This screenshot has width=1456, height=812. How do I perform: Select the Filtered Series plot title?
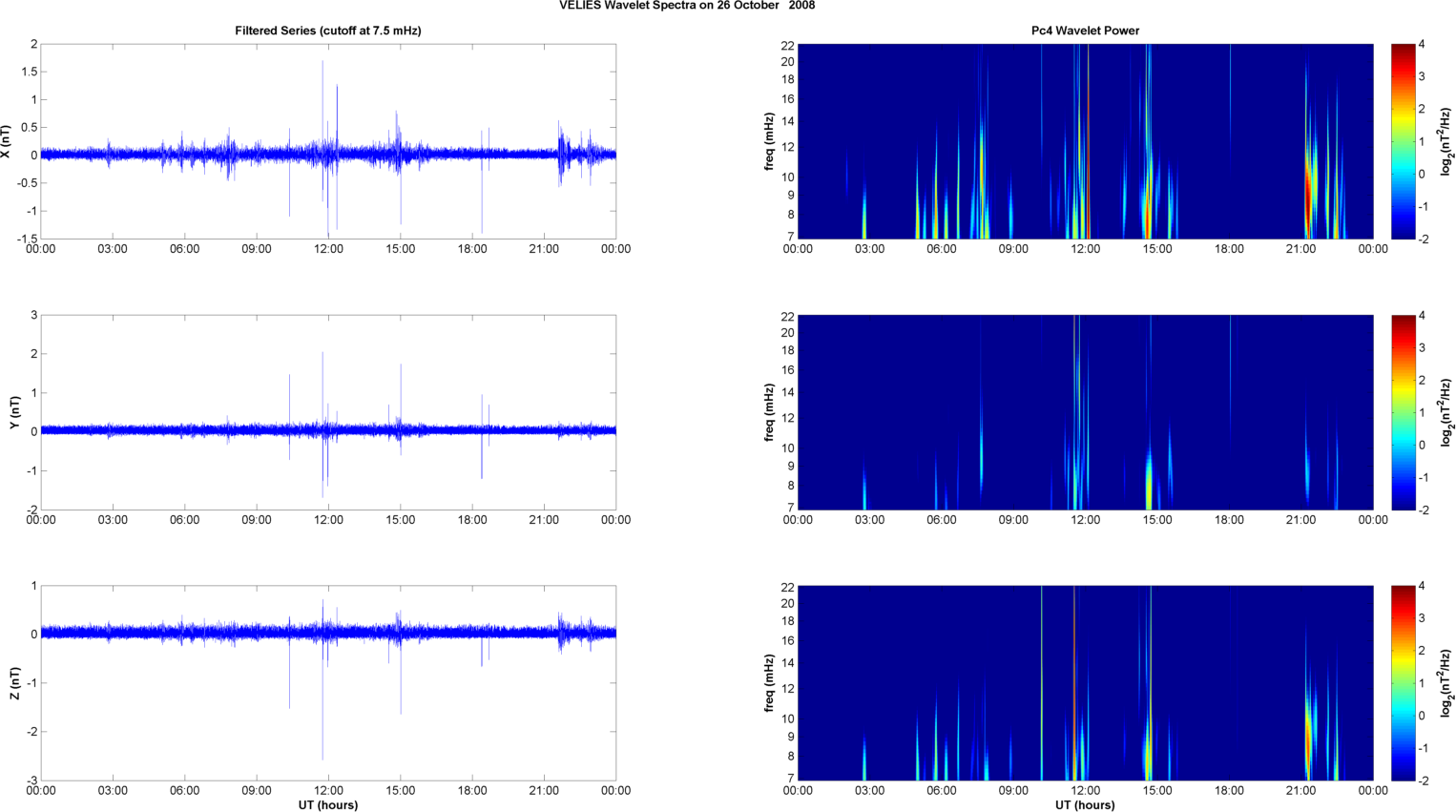click(327, 31)
